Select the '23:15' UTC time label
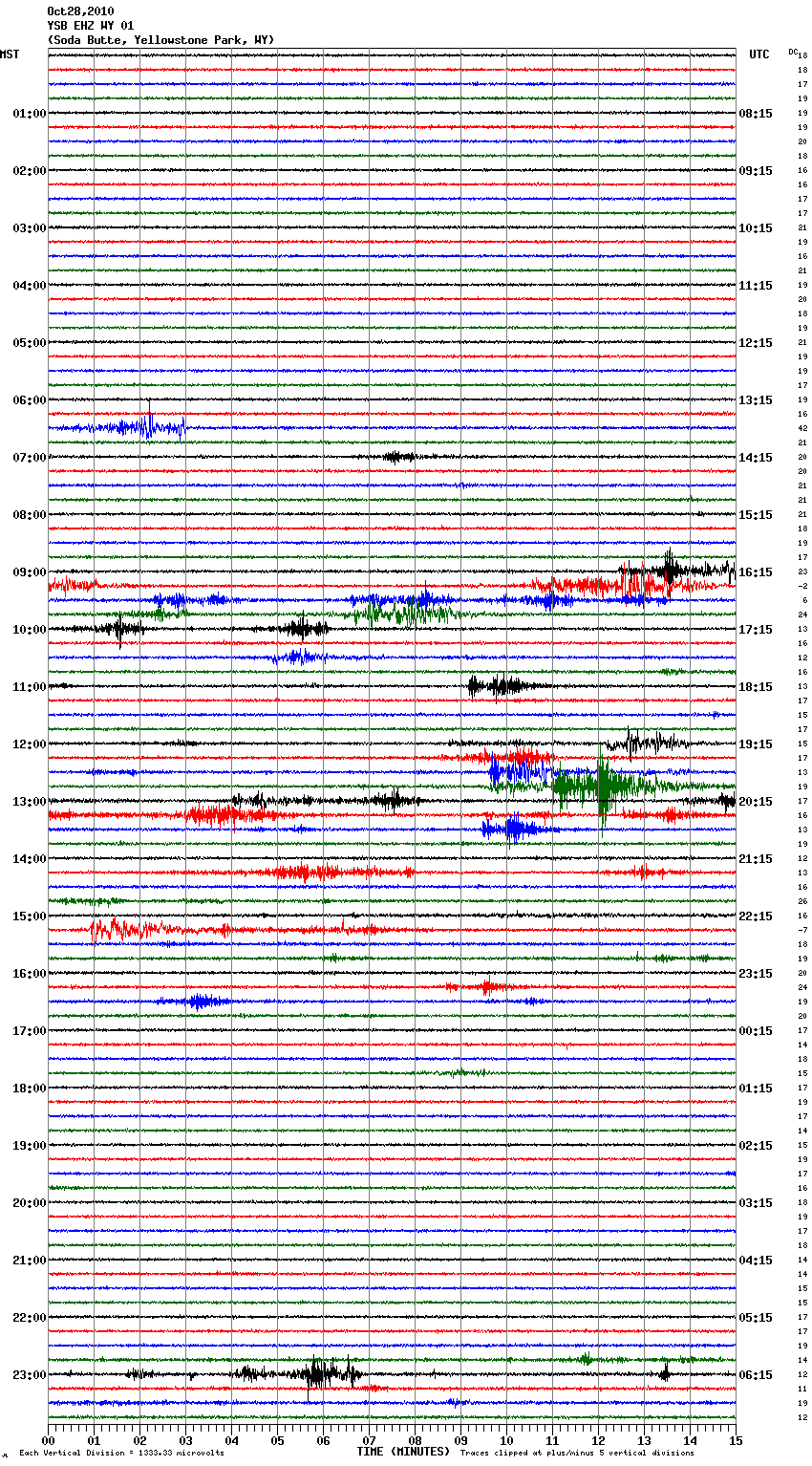 [756, 974]
